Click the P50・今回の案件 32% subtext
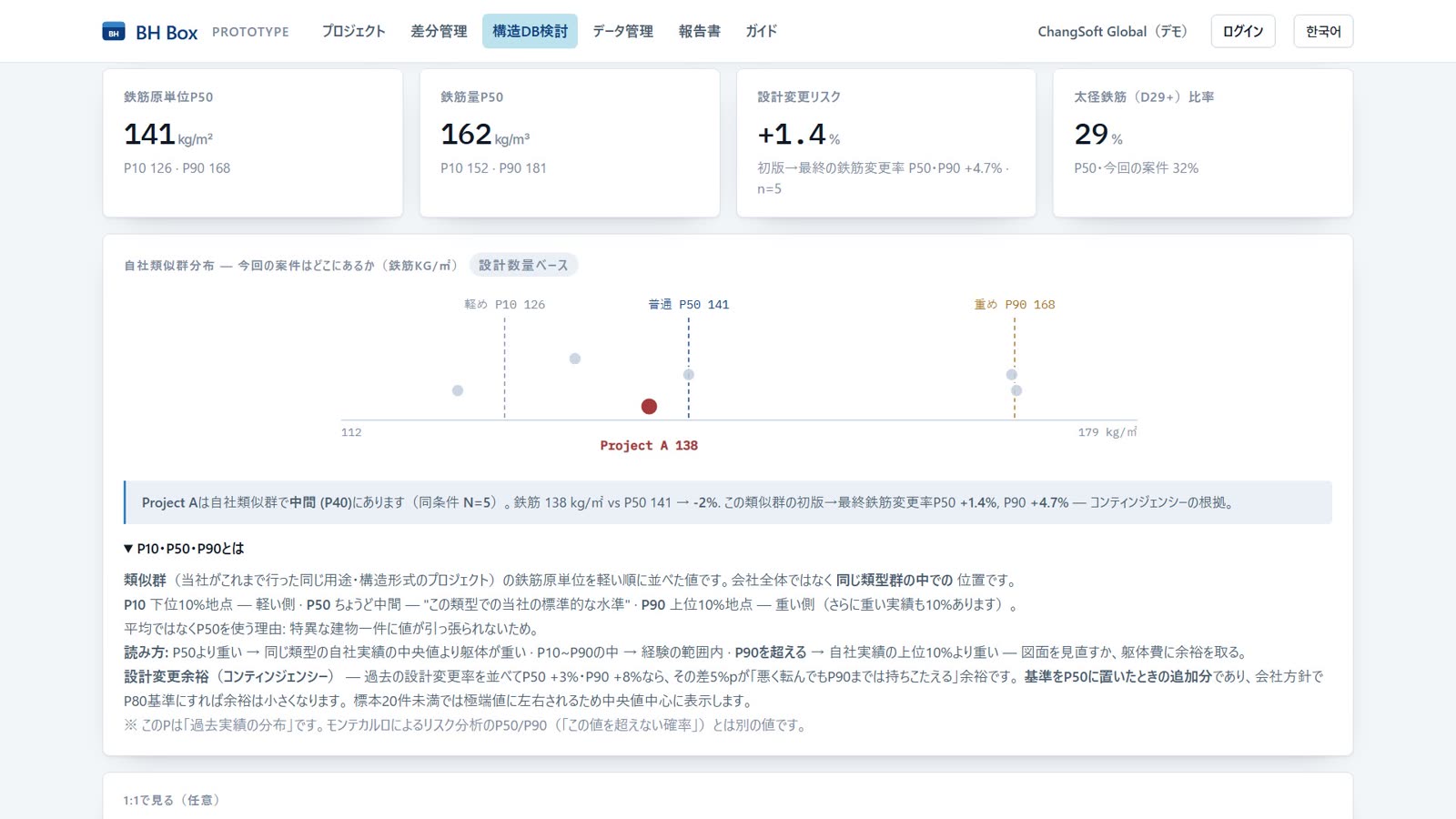The width and height of the screenshot is (1456, 819). (x=1136, y=168)
